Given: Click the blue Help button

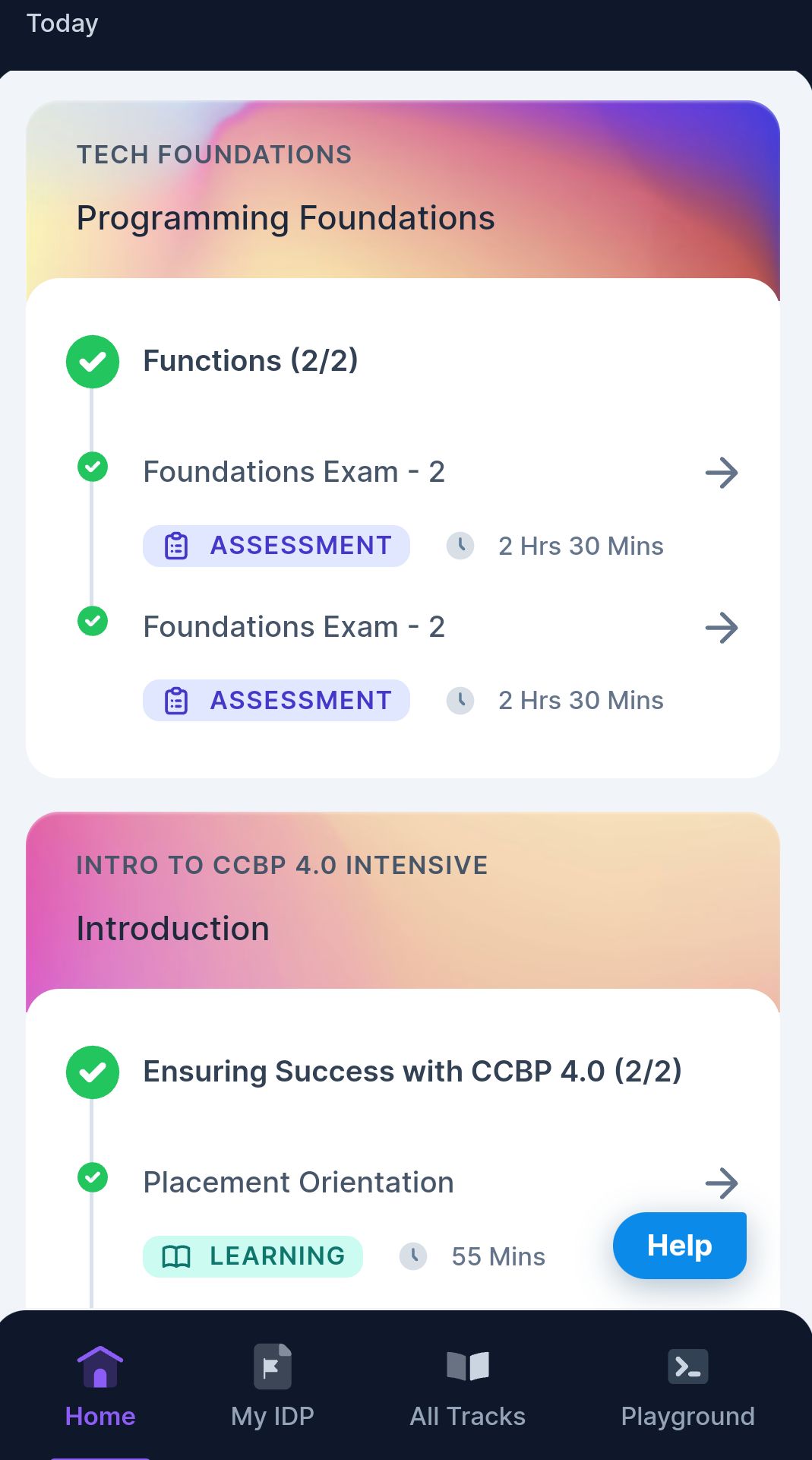Looking at the screenshot, I should tap(680, 1246).
